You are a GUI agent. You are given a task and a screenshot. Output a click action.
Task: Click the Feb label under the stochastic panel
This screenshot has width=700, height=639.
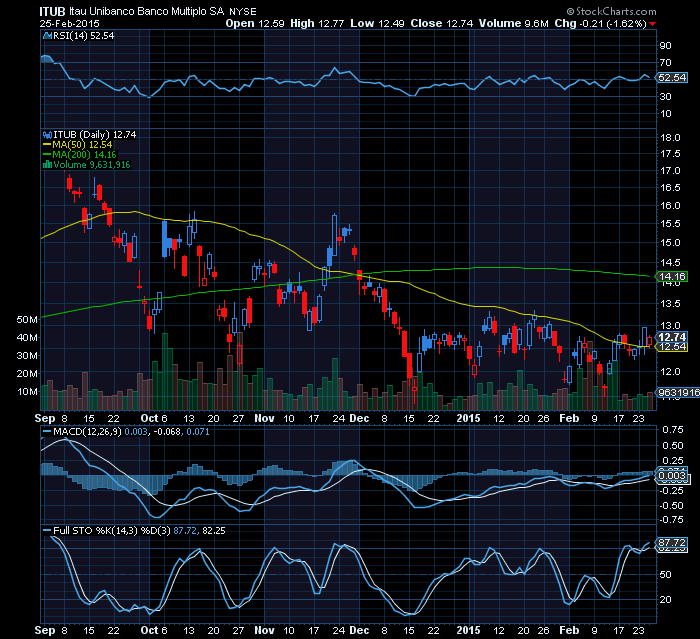(569, 631)
